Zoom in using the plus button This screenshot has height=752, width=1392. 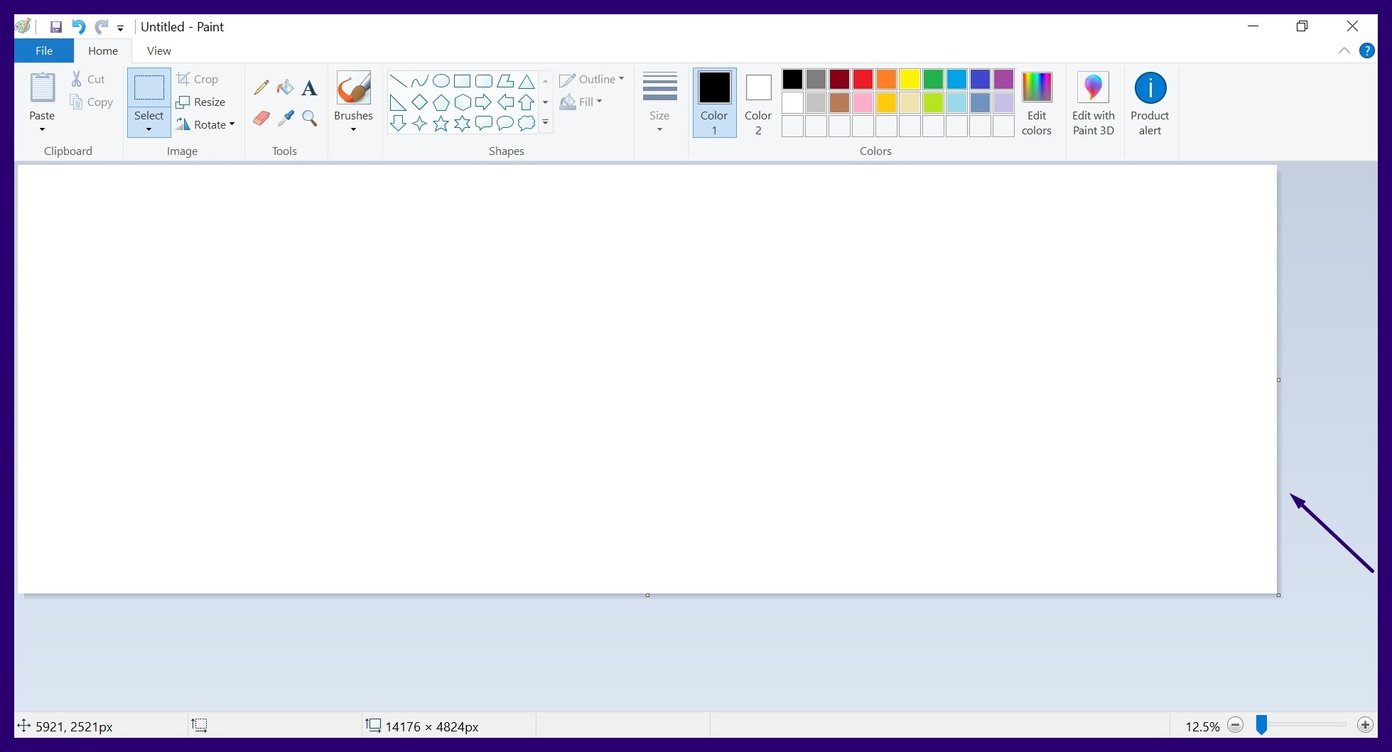[x=1364, y=724]
